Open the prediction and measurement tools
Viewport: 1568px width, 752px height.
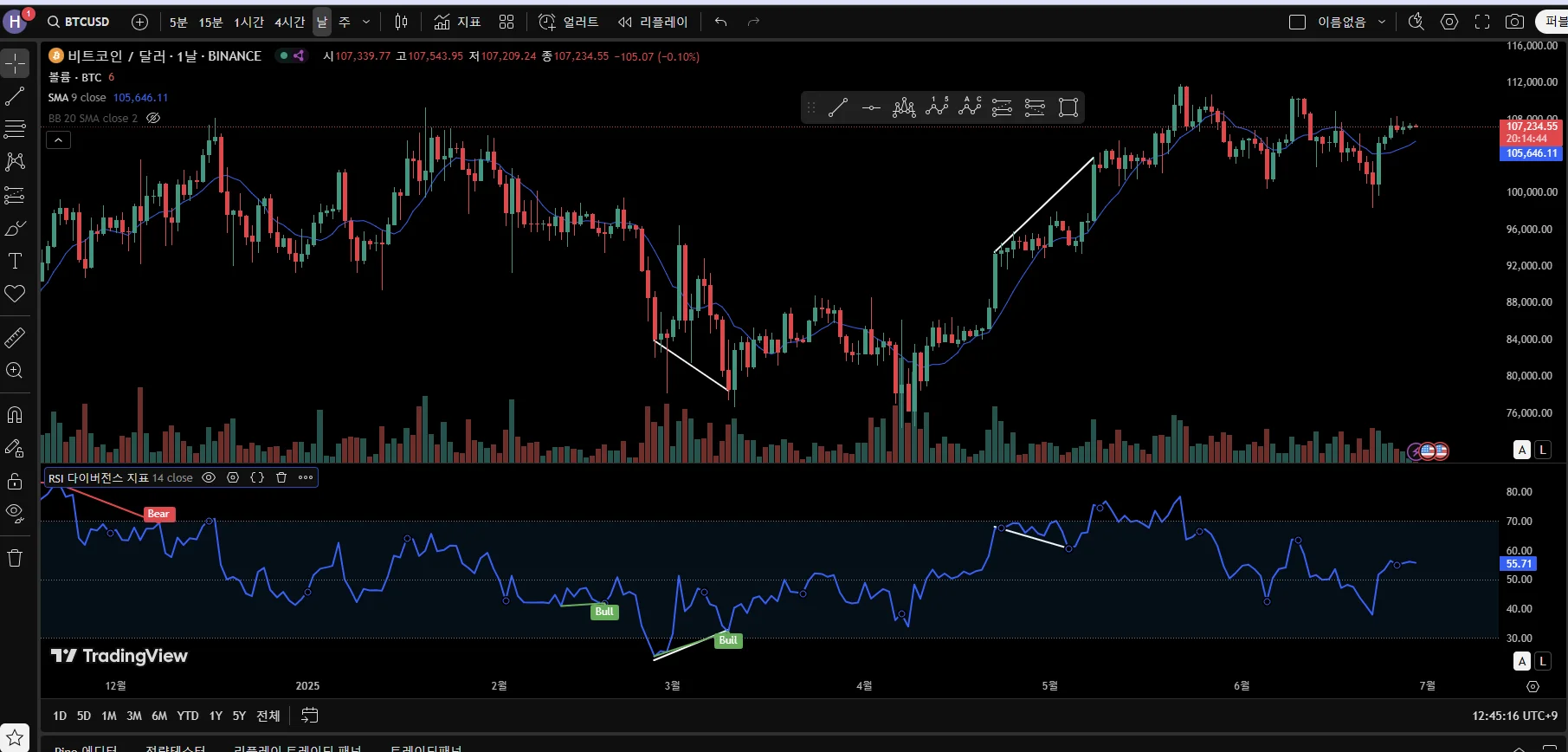(x=15, y=195)
